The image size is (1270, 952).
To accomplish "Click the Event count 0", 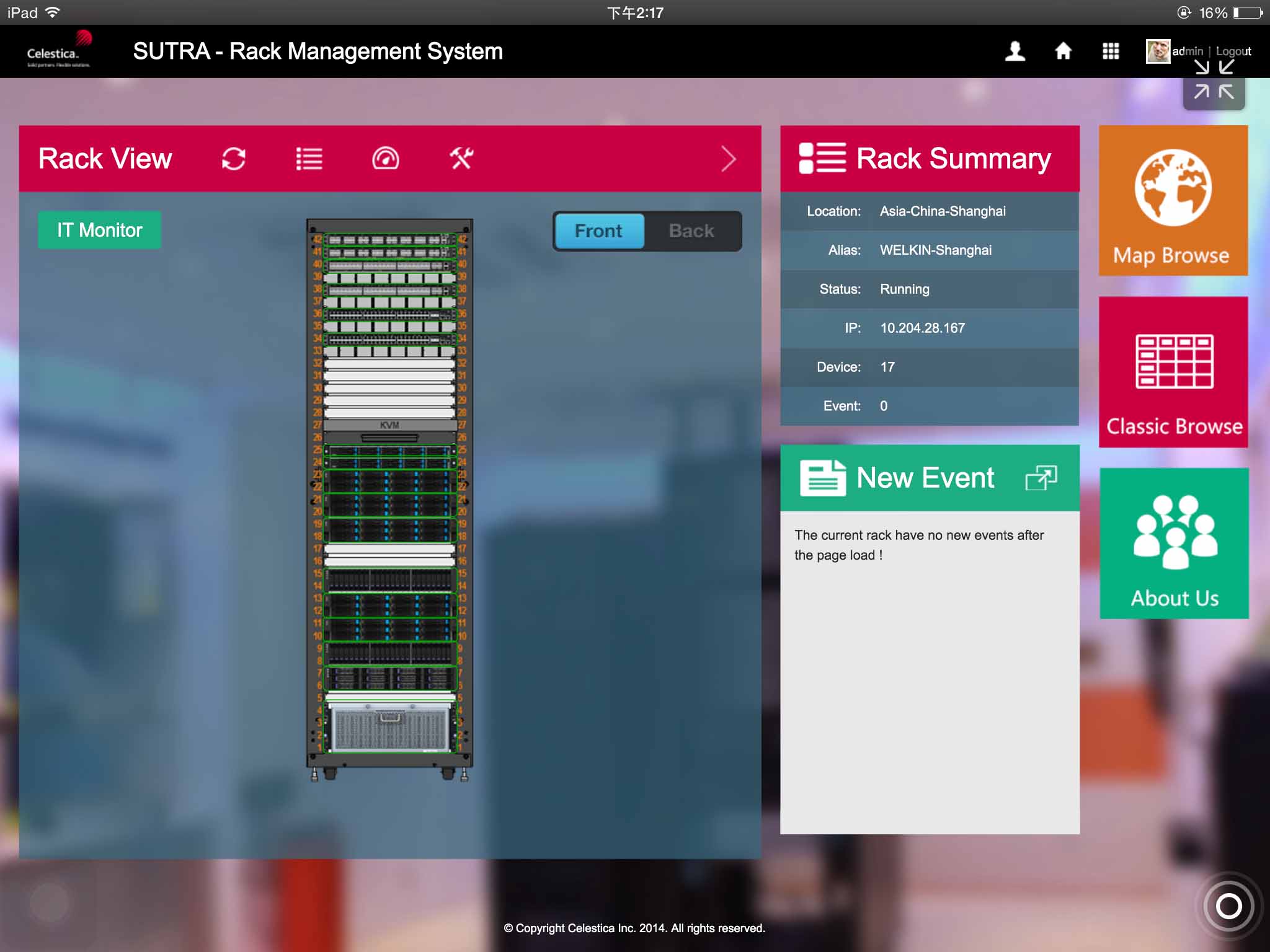I will pyautogui.click(x=884, y=406).
